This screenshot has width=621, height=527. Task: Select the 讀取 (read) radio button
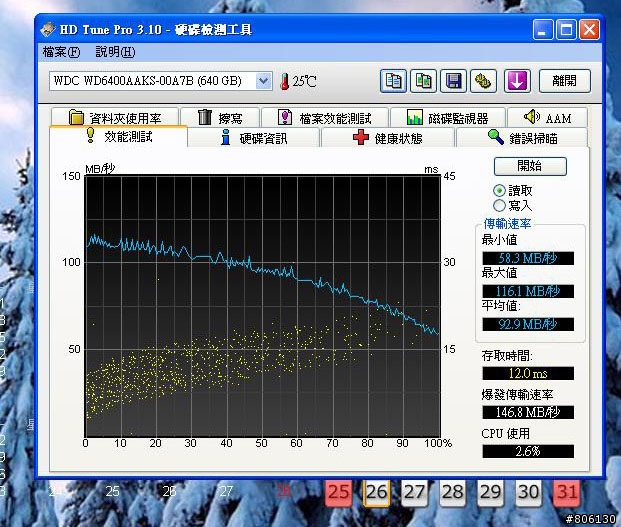(x=499, y=190)
